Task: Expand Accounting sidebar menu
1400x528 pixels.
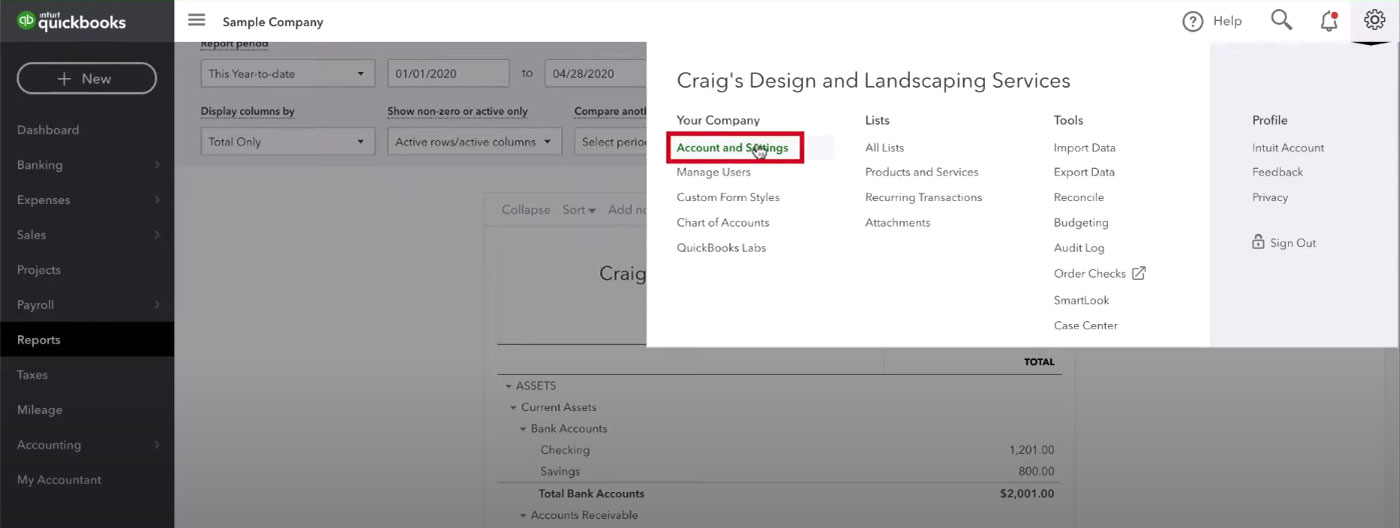Action: point(87,445)
